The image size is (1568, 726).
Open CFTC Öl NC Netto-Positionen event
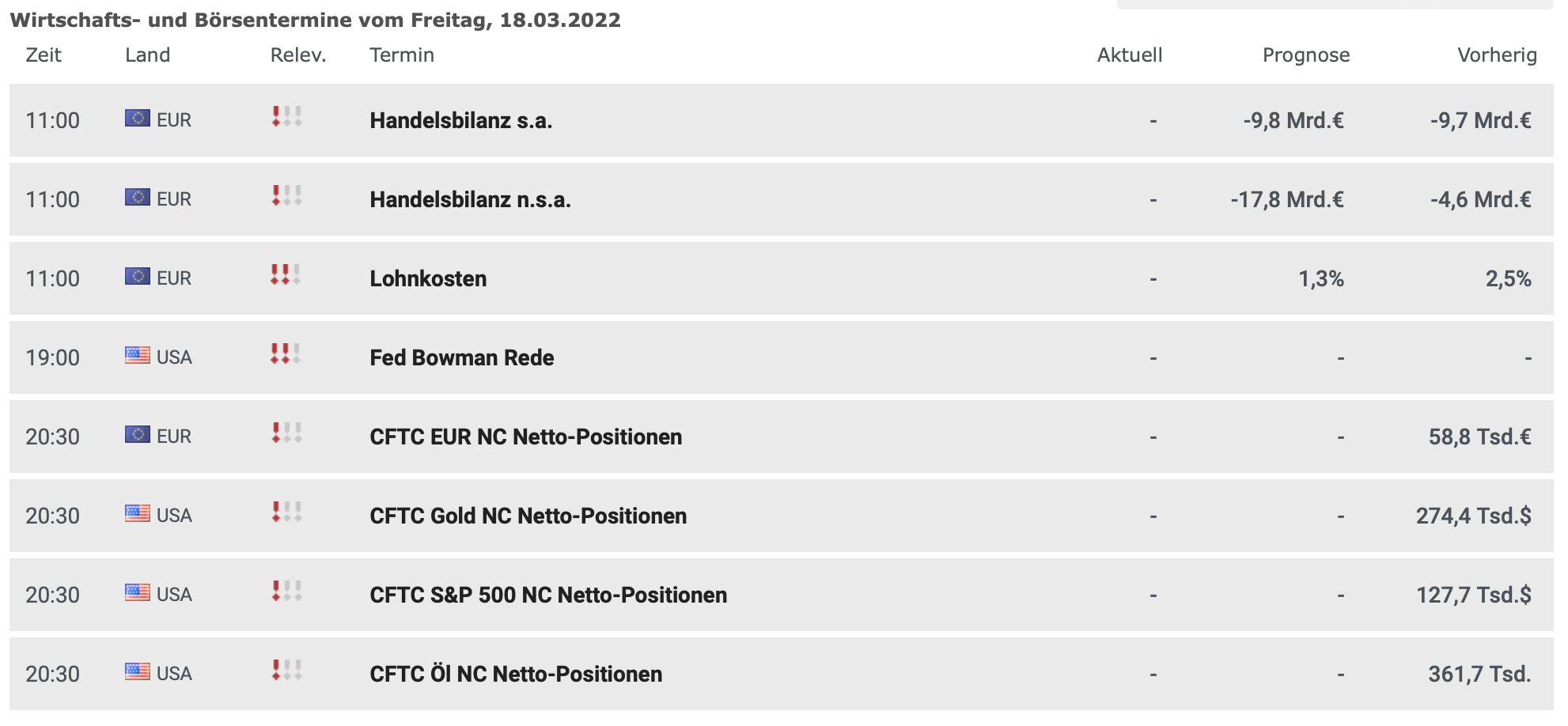coord(516,675)
